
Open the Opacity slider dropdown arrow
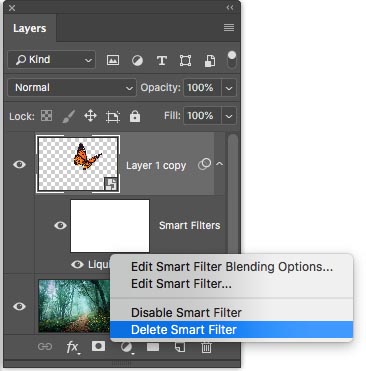pyautogui.click(x=229, y=88)
